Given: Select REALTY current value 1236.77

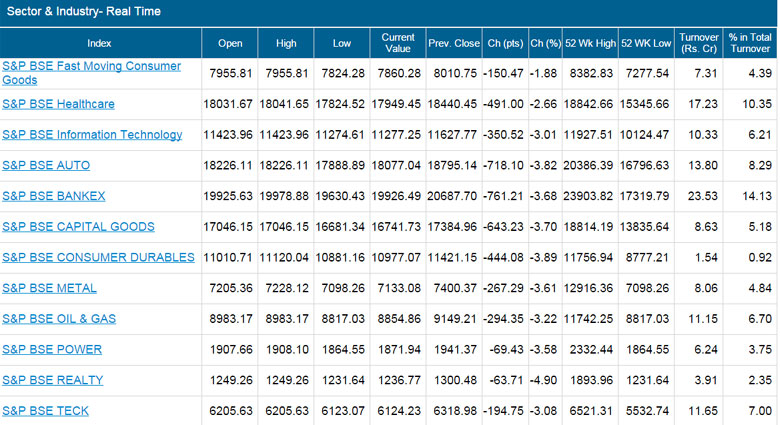Looking at the screenshot, I should click(x=399, y=380).
